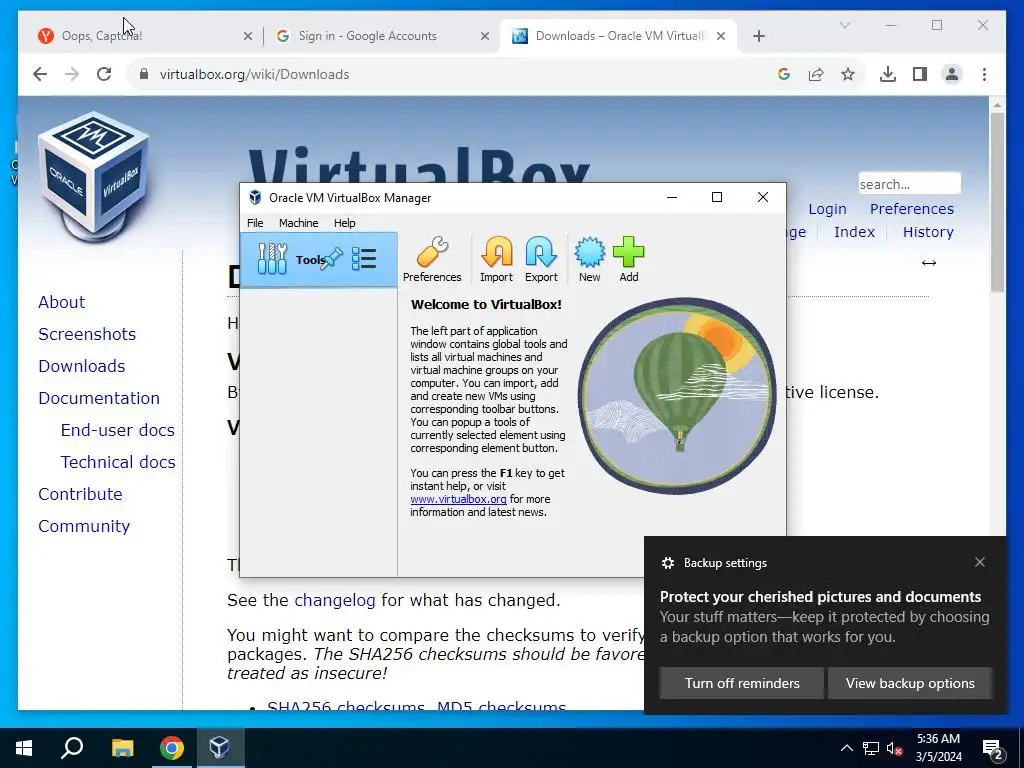The image size is (1024, 768).
Task: Click Turn off reminders button
Action: [741, 683]
